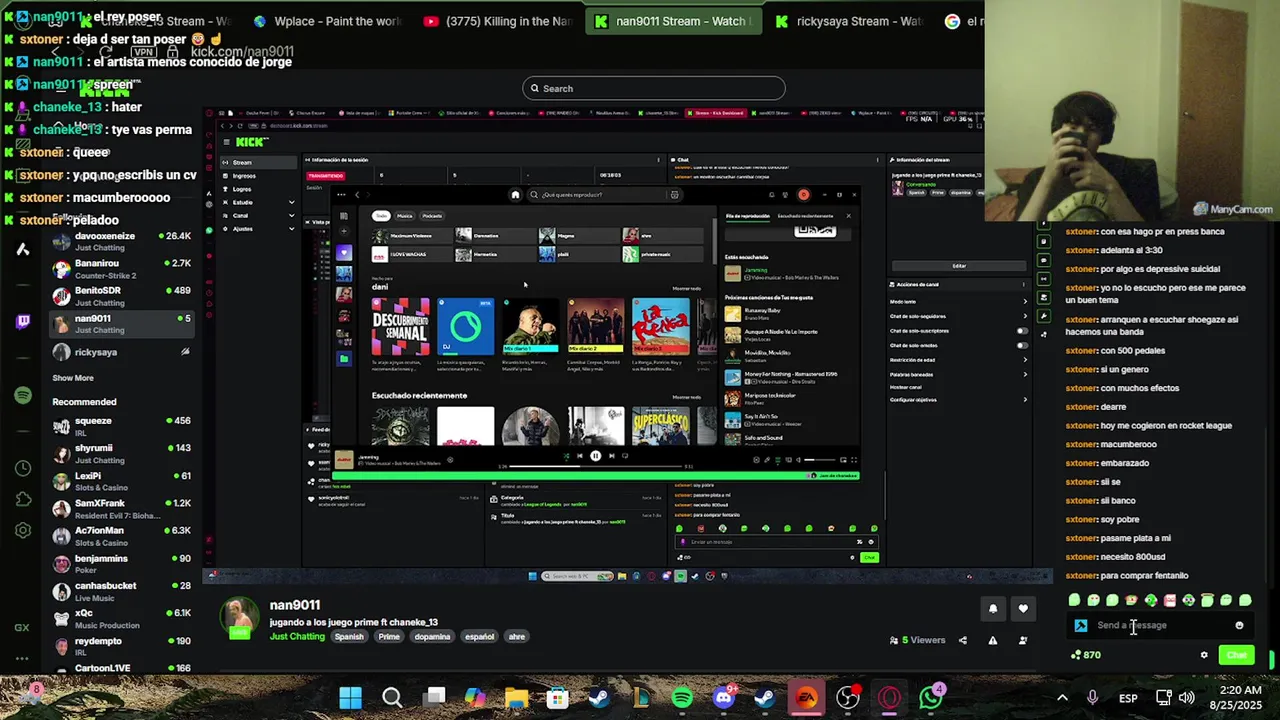1280x720 pixels.
Task: Launch Spotify from the taskbar
Action: (x=682, y=697)
